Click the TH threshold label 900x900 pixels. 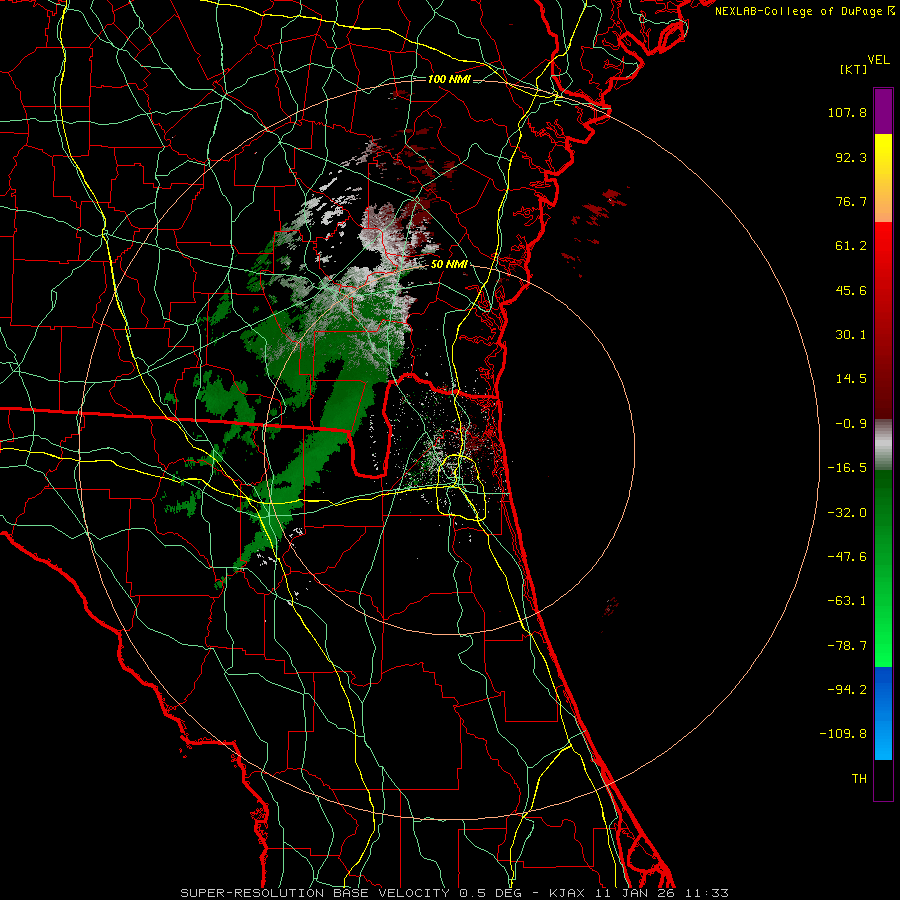(859, 779)
